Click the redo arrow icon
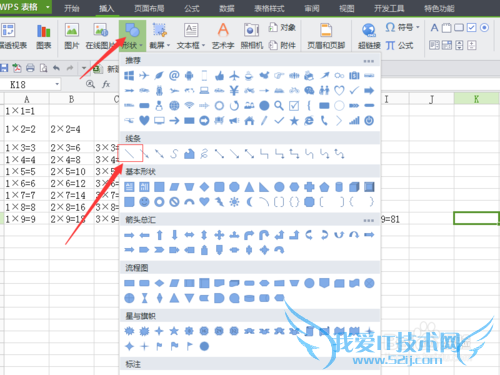The height and width of the screenshot is (375, 500). (x=70, y=68)
